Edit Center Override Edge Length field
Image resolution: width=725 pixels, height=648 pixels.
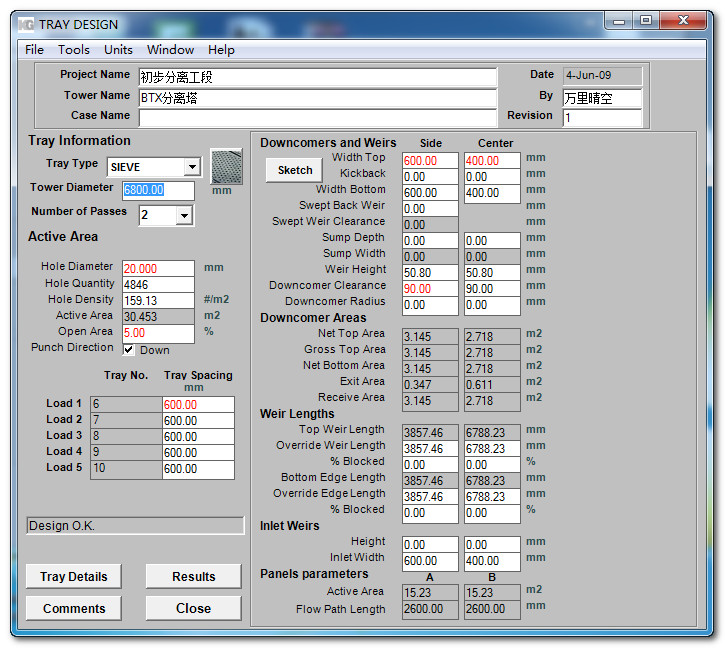click(492, 497)
